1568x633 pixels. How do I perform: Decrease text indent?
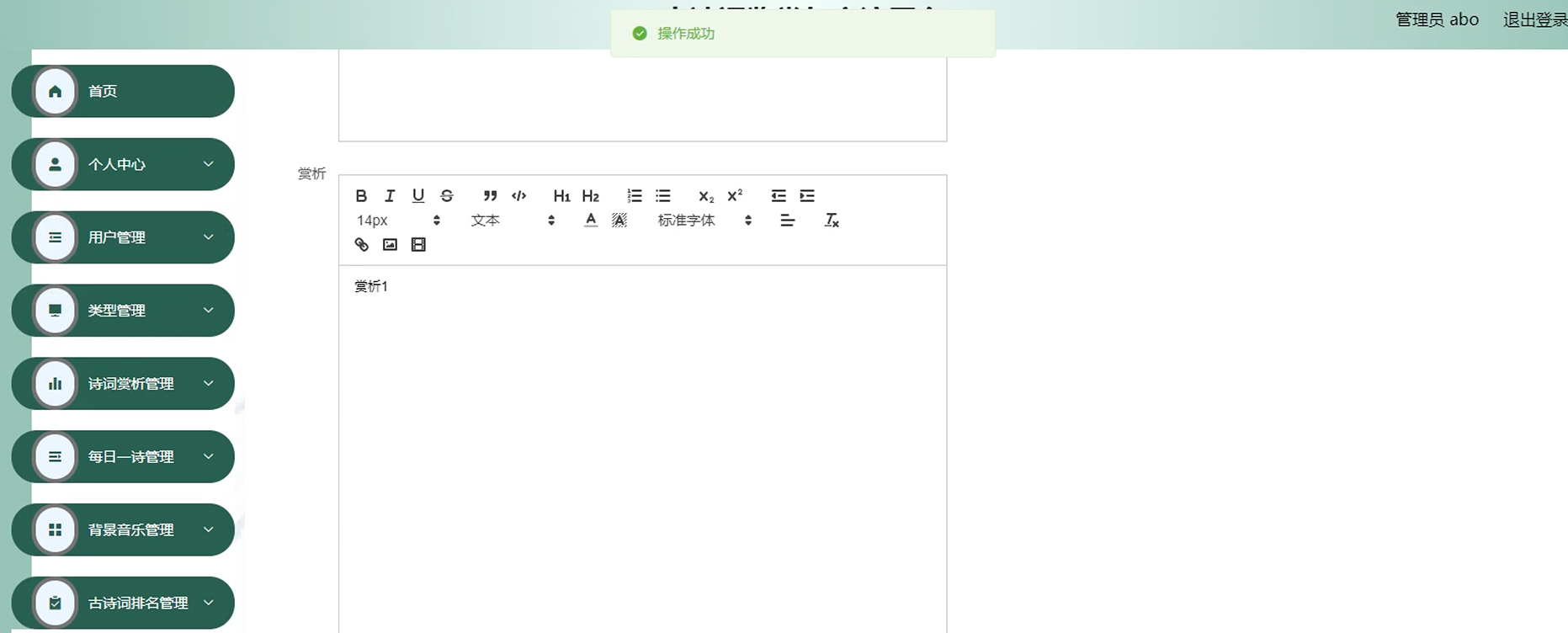point(779,196)
